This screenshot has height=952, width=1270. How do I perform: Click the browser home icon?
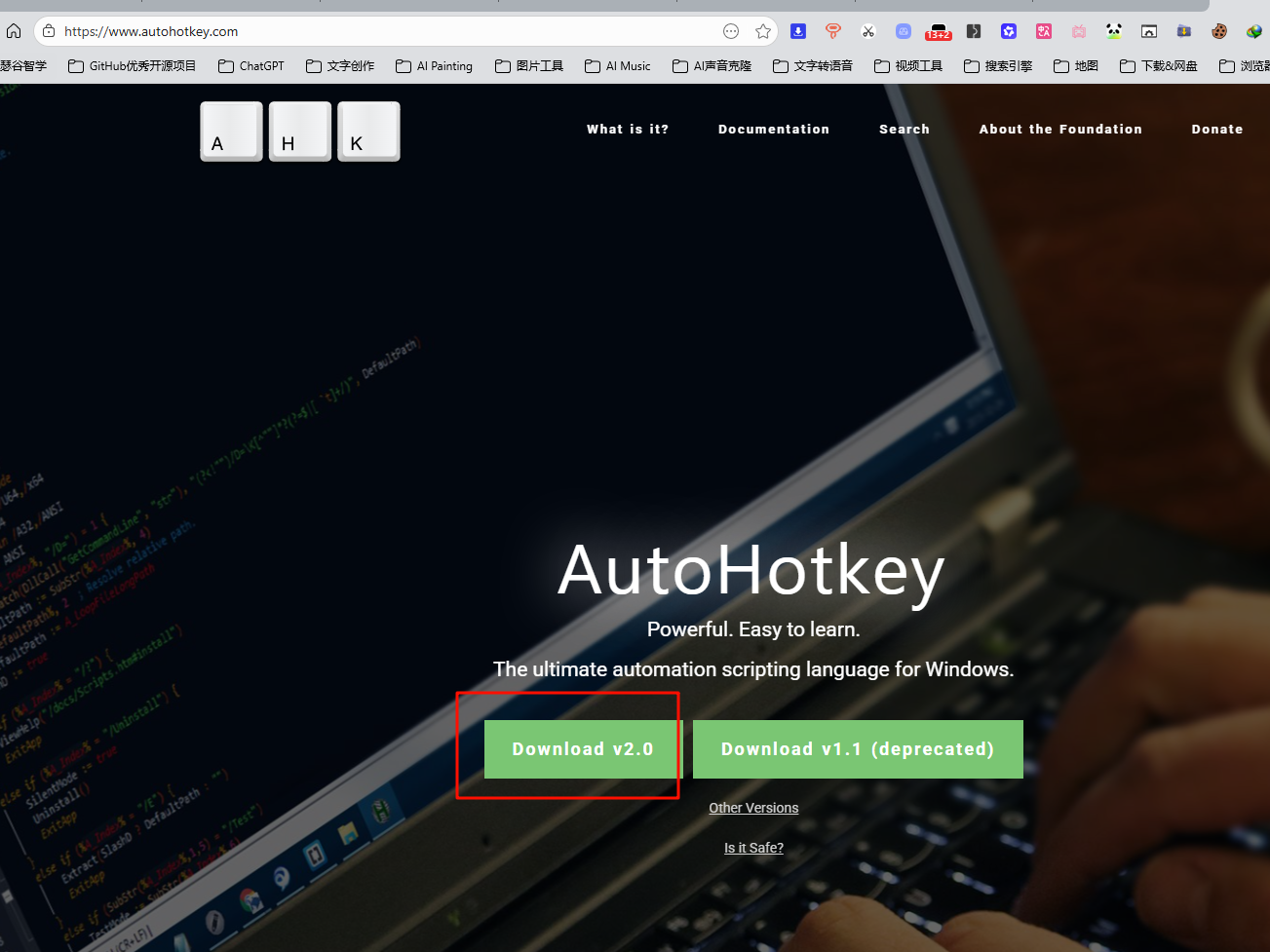14,31
